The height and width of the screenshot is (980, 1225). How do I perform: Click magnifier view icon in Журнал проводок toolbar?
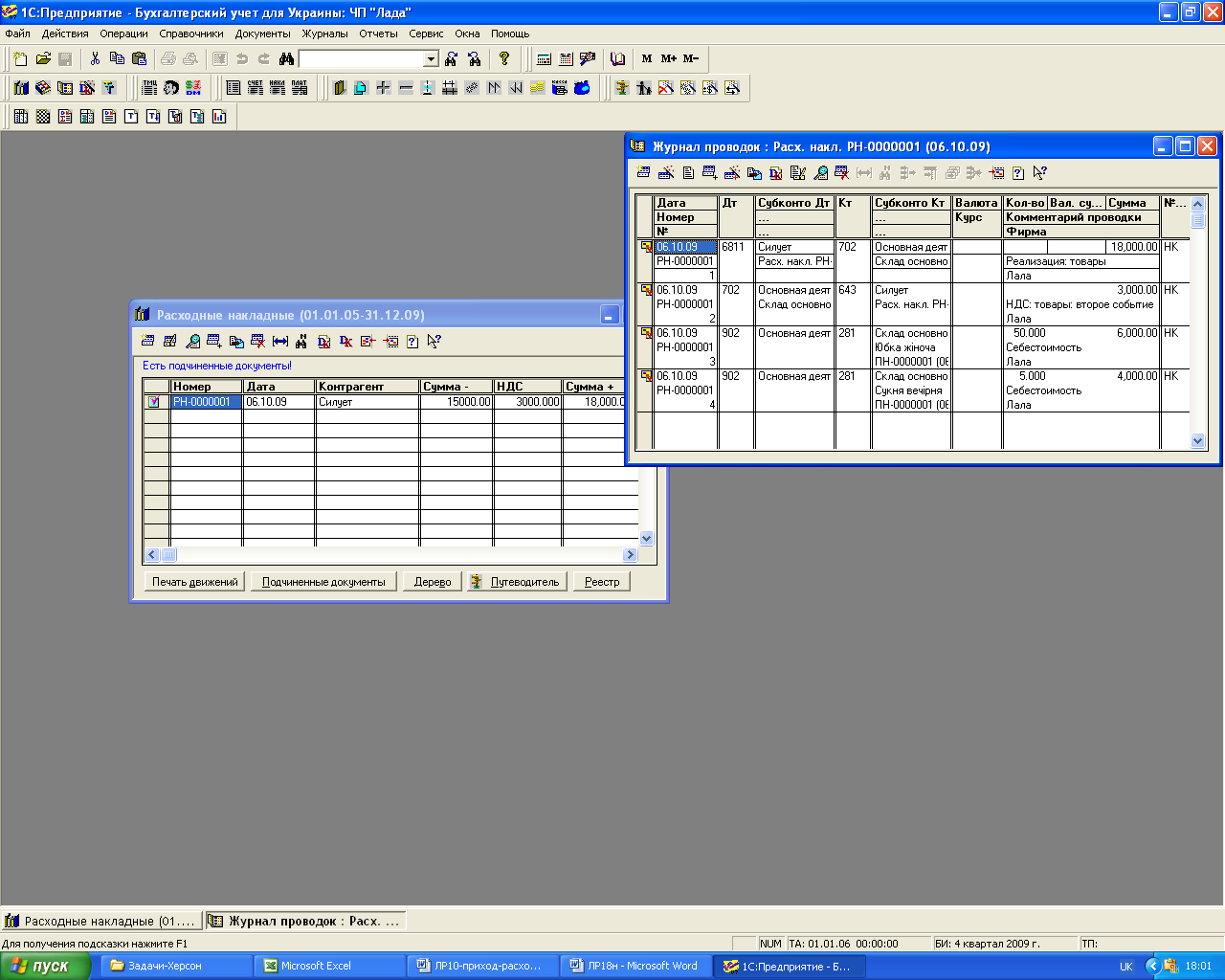pyautogui.click(x=820, y=173)
